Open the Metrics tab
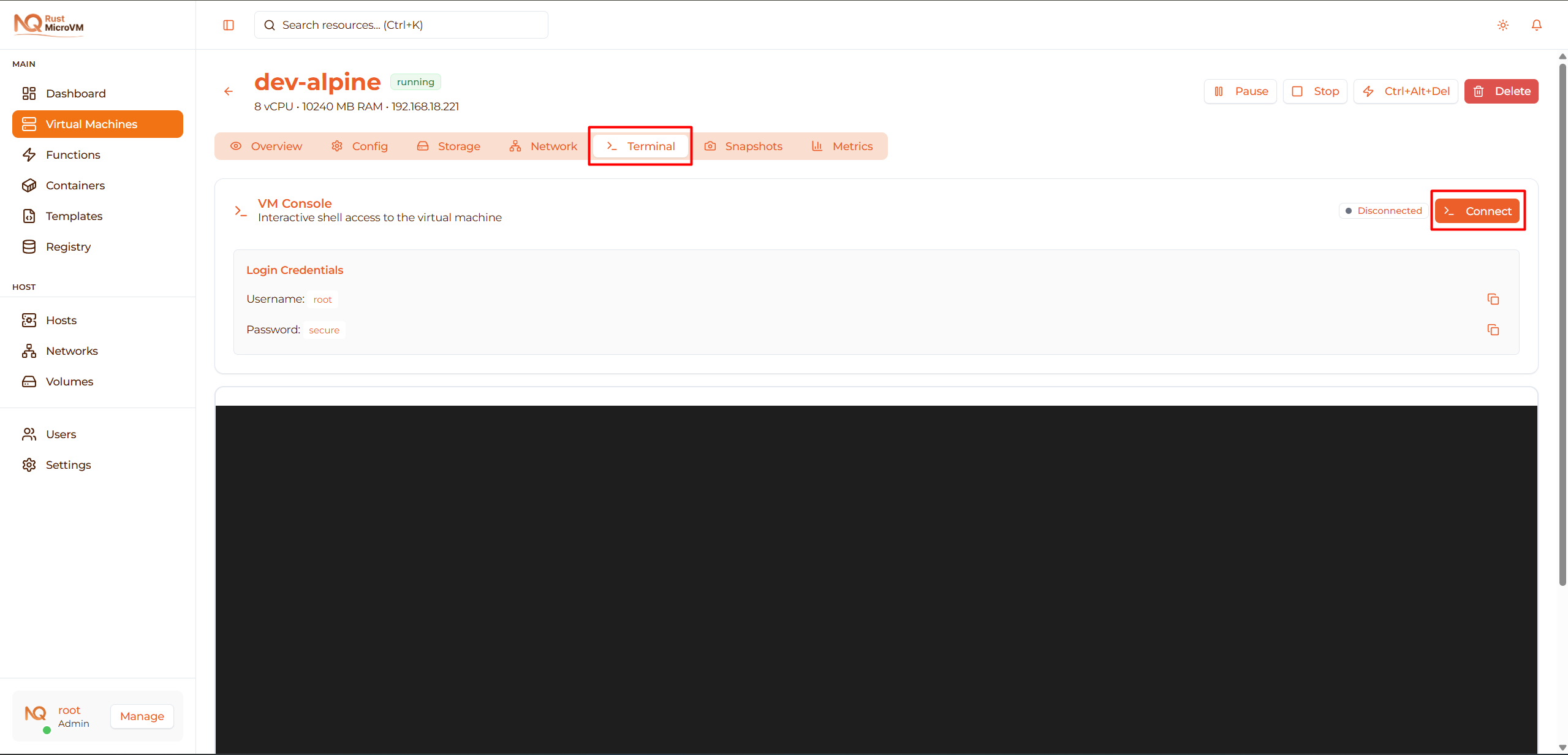The width and height of the screenshot is (1568, 755). [843, 146]
